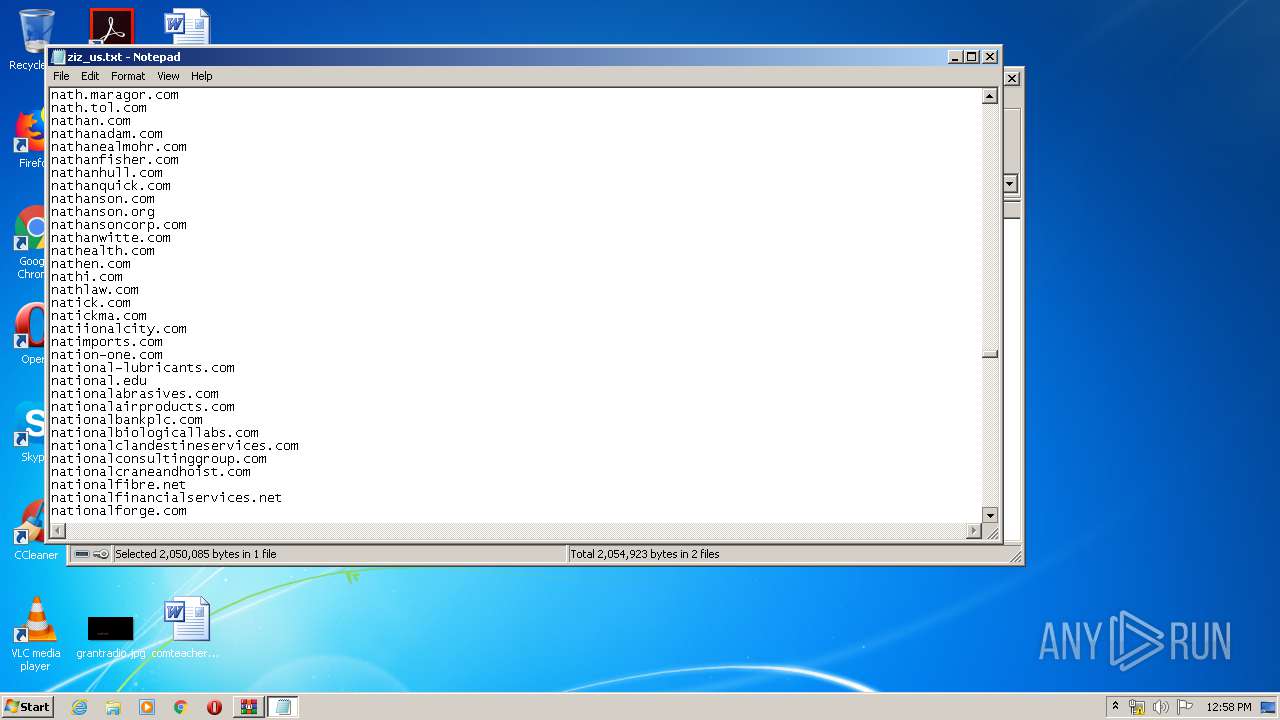1280x720 pixels.
Task: Open the Format menu in Notepad
Action: pos(128,76)
